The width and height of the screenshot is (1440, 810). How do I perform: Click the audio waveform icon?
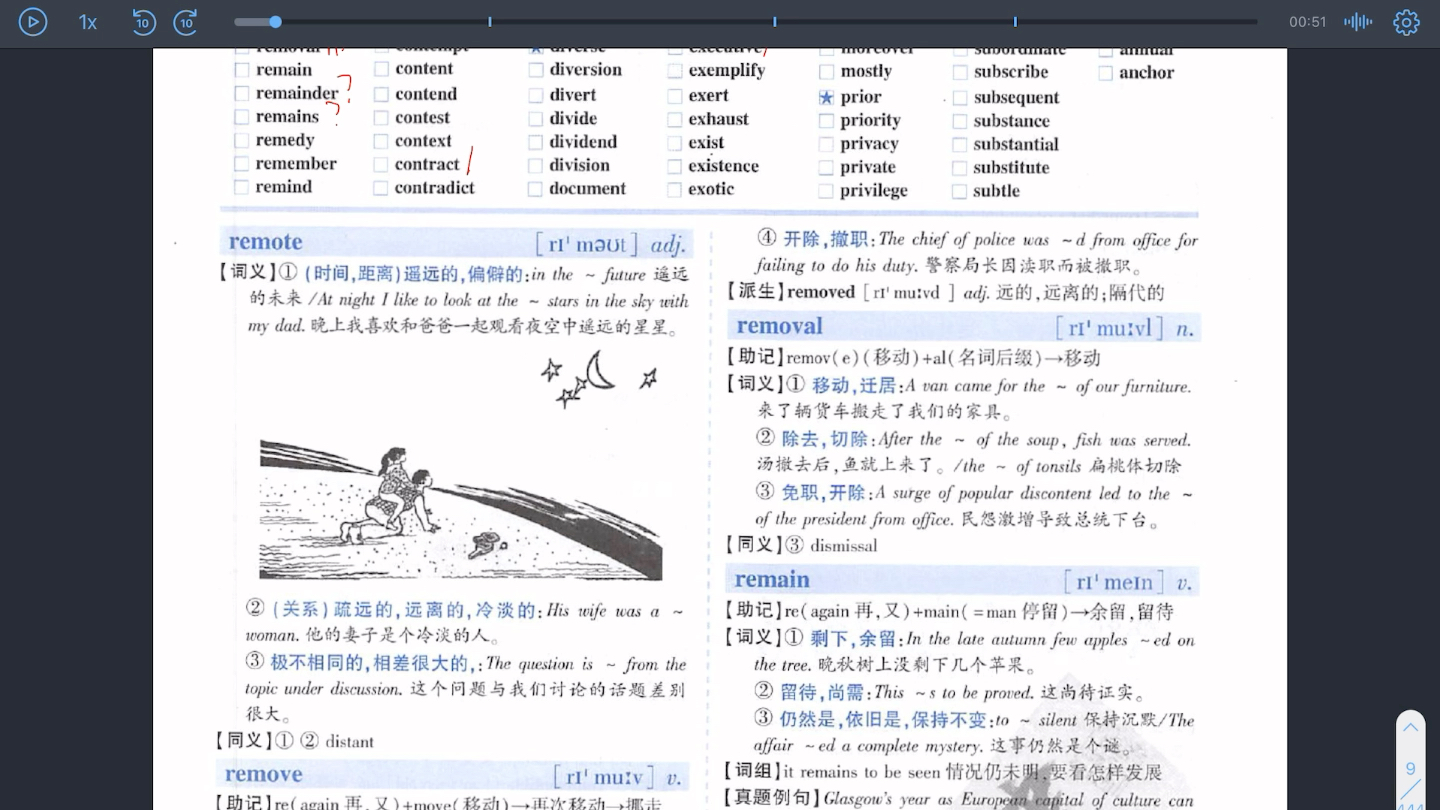pos(1358,22)
